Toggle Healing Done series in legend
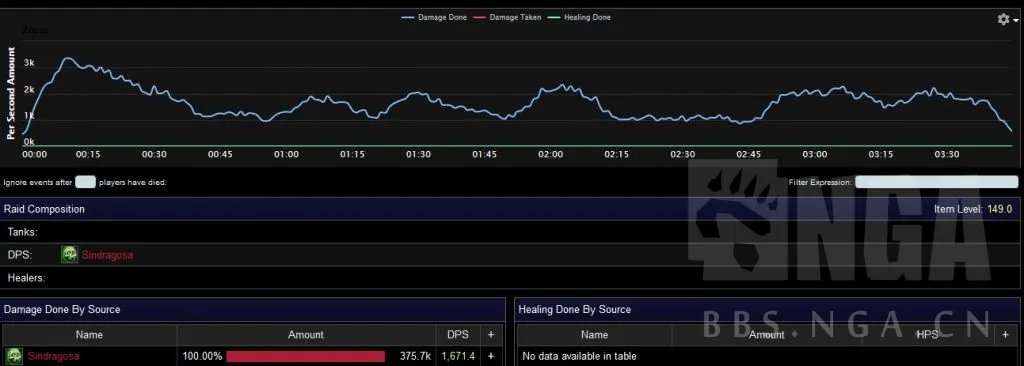The height and width of the screenshot is (366, 1024). (579, 18)
